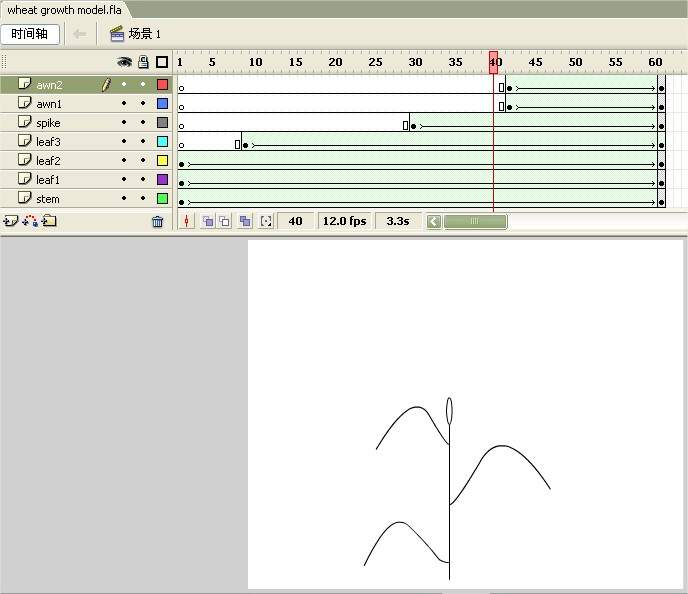The image size is (688, 594).
Task: Select the leaf1 layer name
Action: coord(48,180)
